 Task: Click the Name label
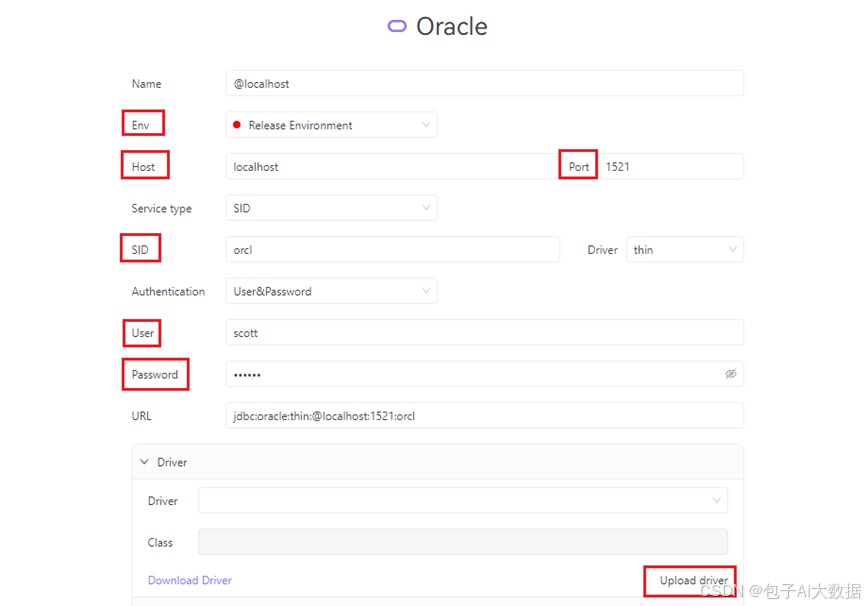(146, 84)
